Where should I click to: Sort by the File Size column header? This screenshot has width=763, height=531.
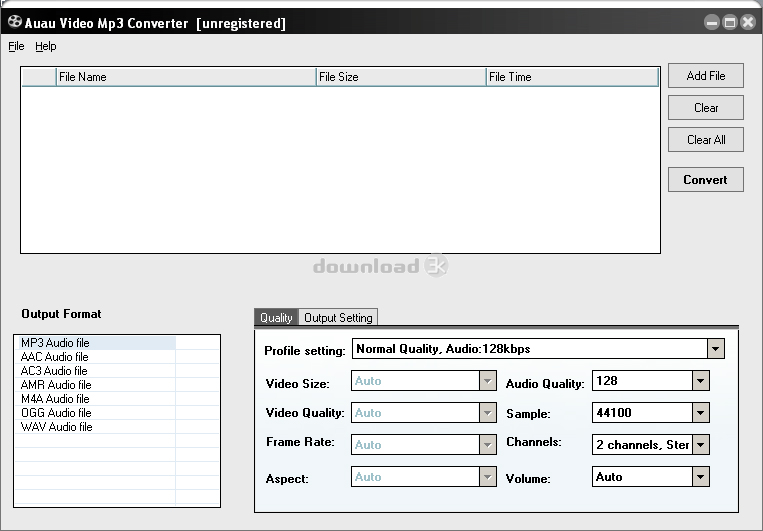401,77
